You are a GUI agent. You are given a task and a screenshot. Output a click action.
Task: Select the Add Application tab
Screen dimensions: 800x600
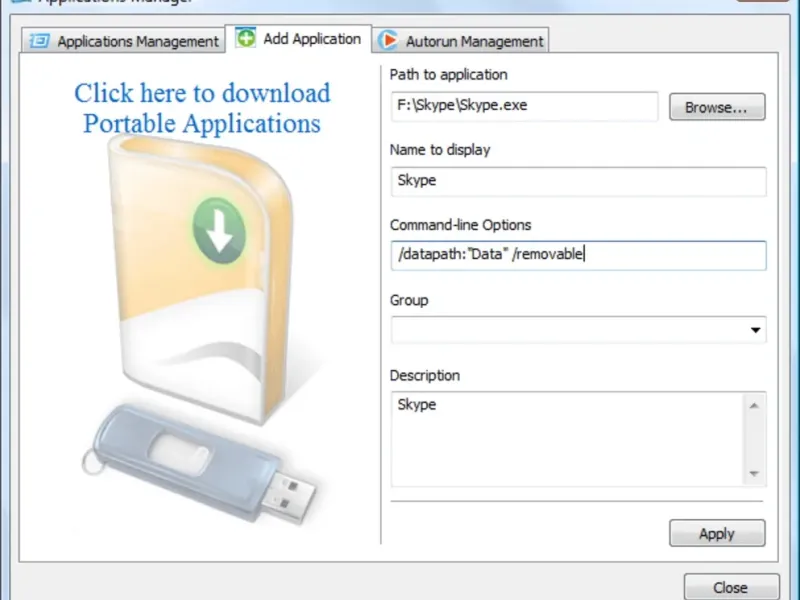tap(298, 39)
